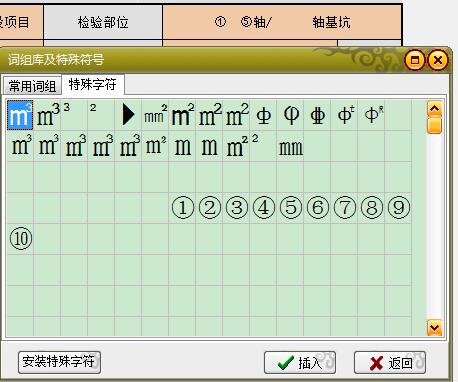The height and width of the screenshot is (382, 458).
Task: Pick the circled number 9 symbol
Action: [x=399, y=208]
